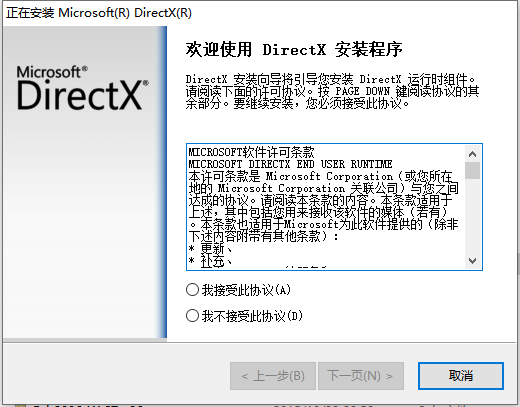Choose the 我不接受此协议(D) radio option

[192, 315]
